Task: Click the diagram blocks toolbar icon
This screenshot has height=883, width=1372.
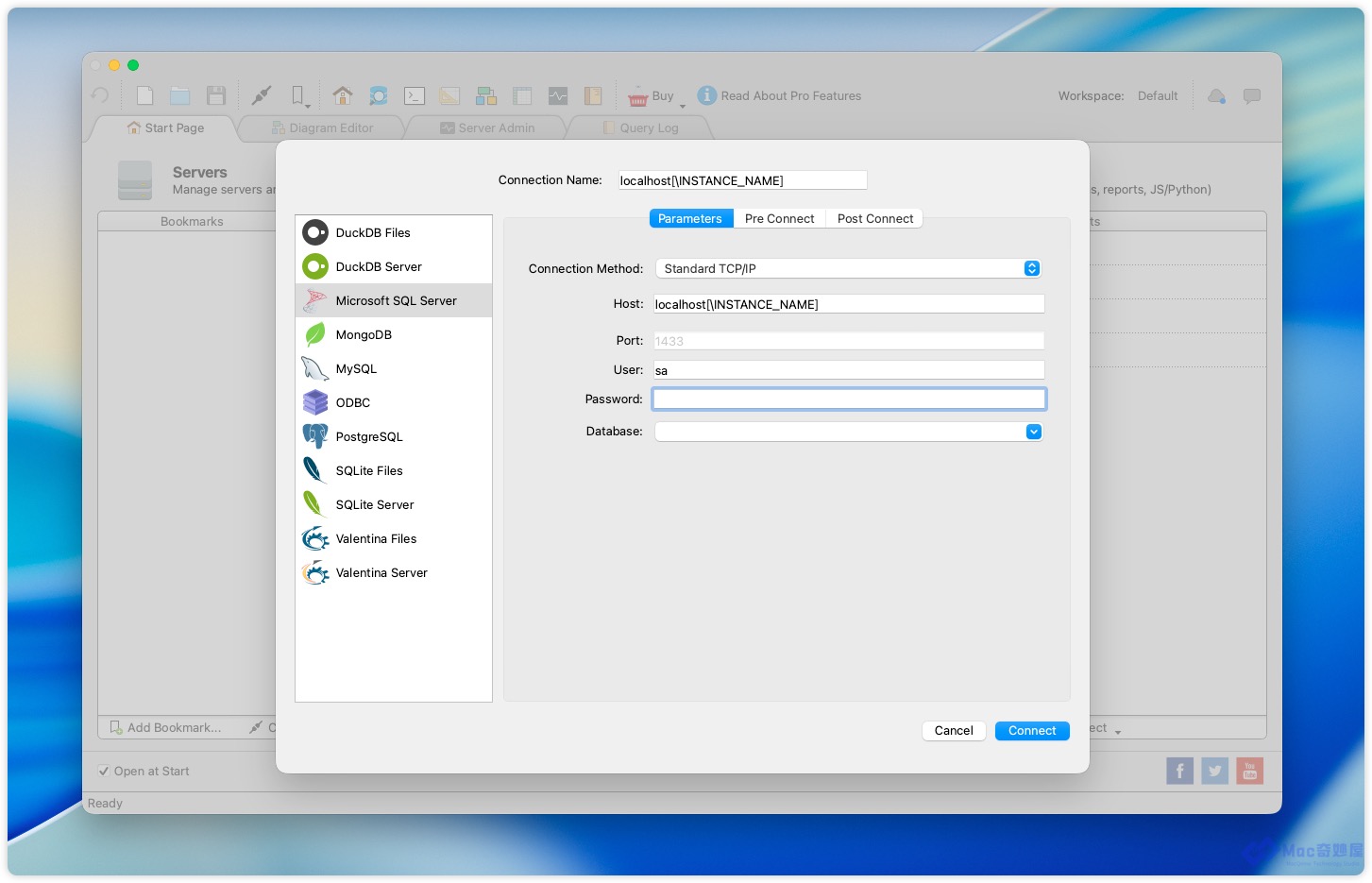Action: click(x=486, y=95)
